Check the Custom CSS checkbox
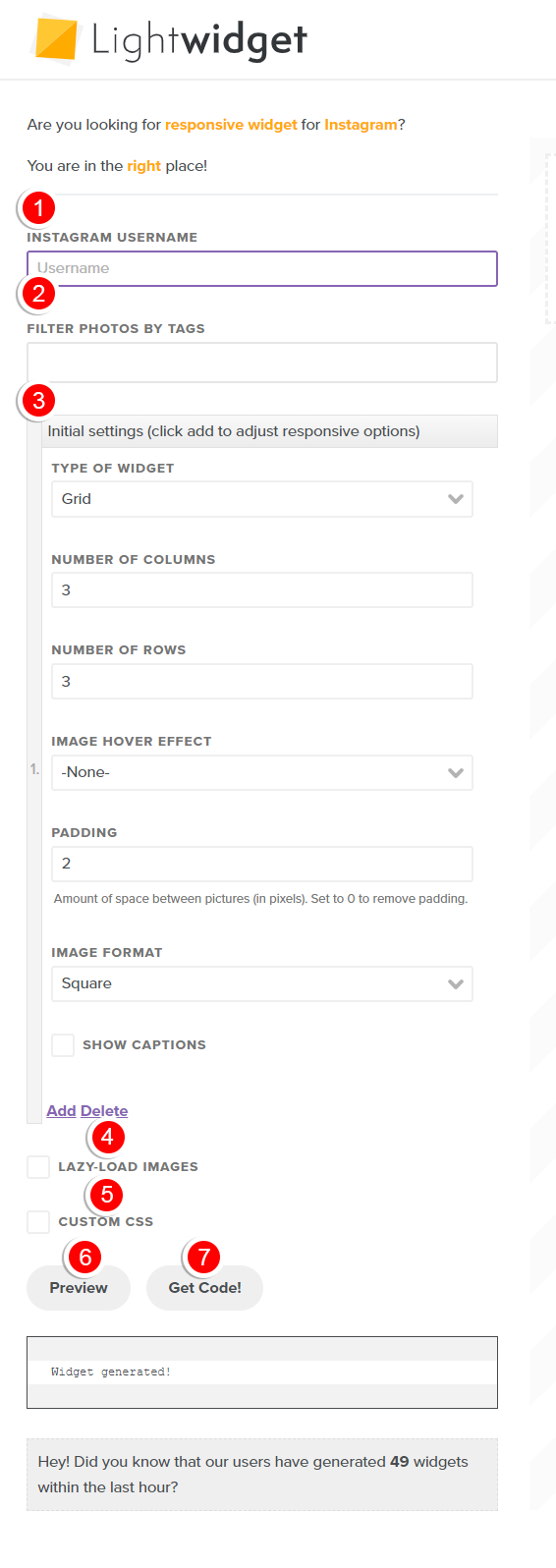 click(x=38, y=1221)
